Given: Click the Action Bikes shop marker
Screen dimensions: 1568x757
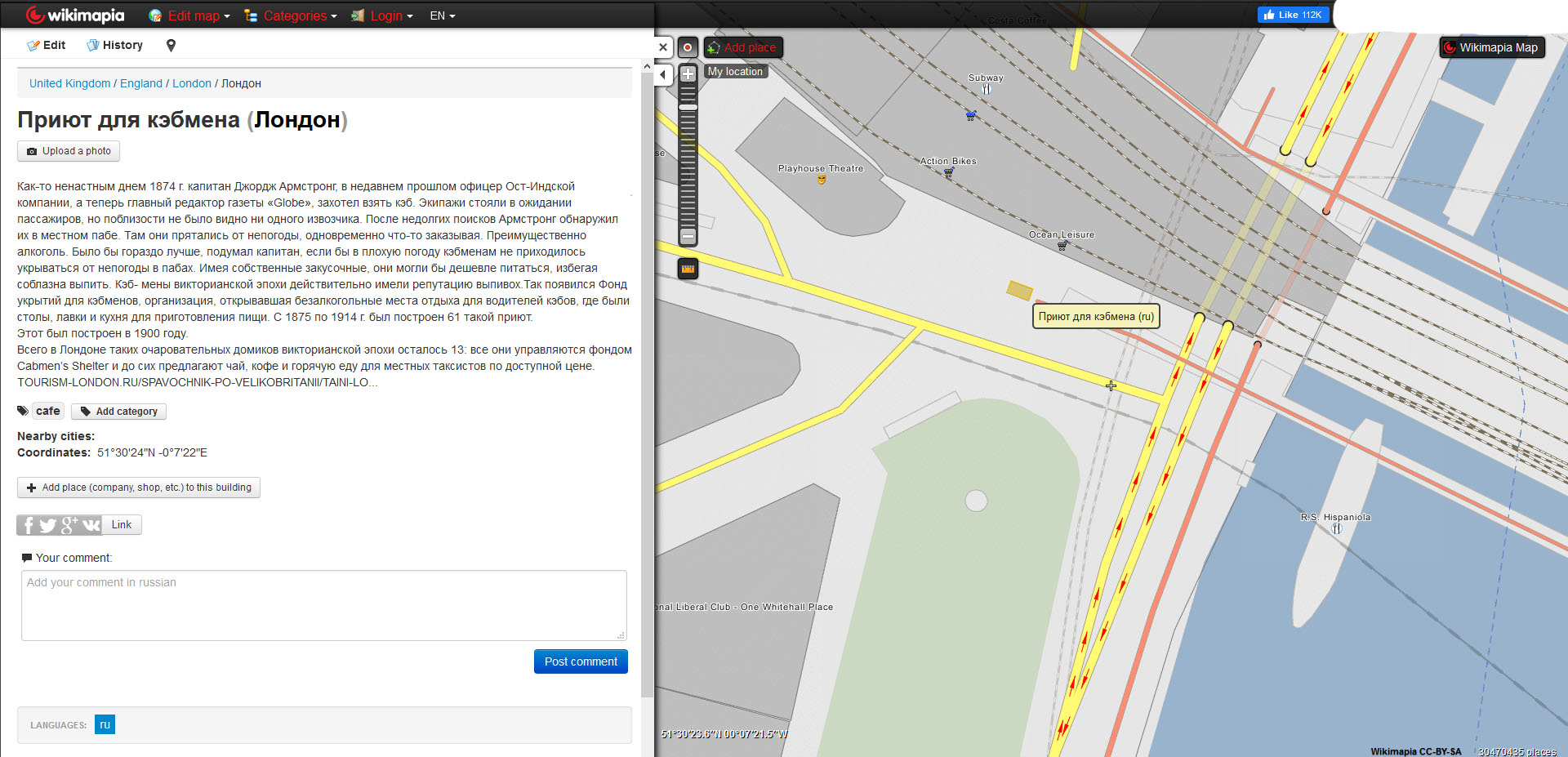Looking at the screenshot, I should coord(948,172).
